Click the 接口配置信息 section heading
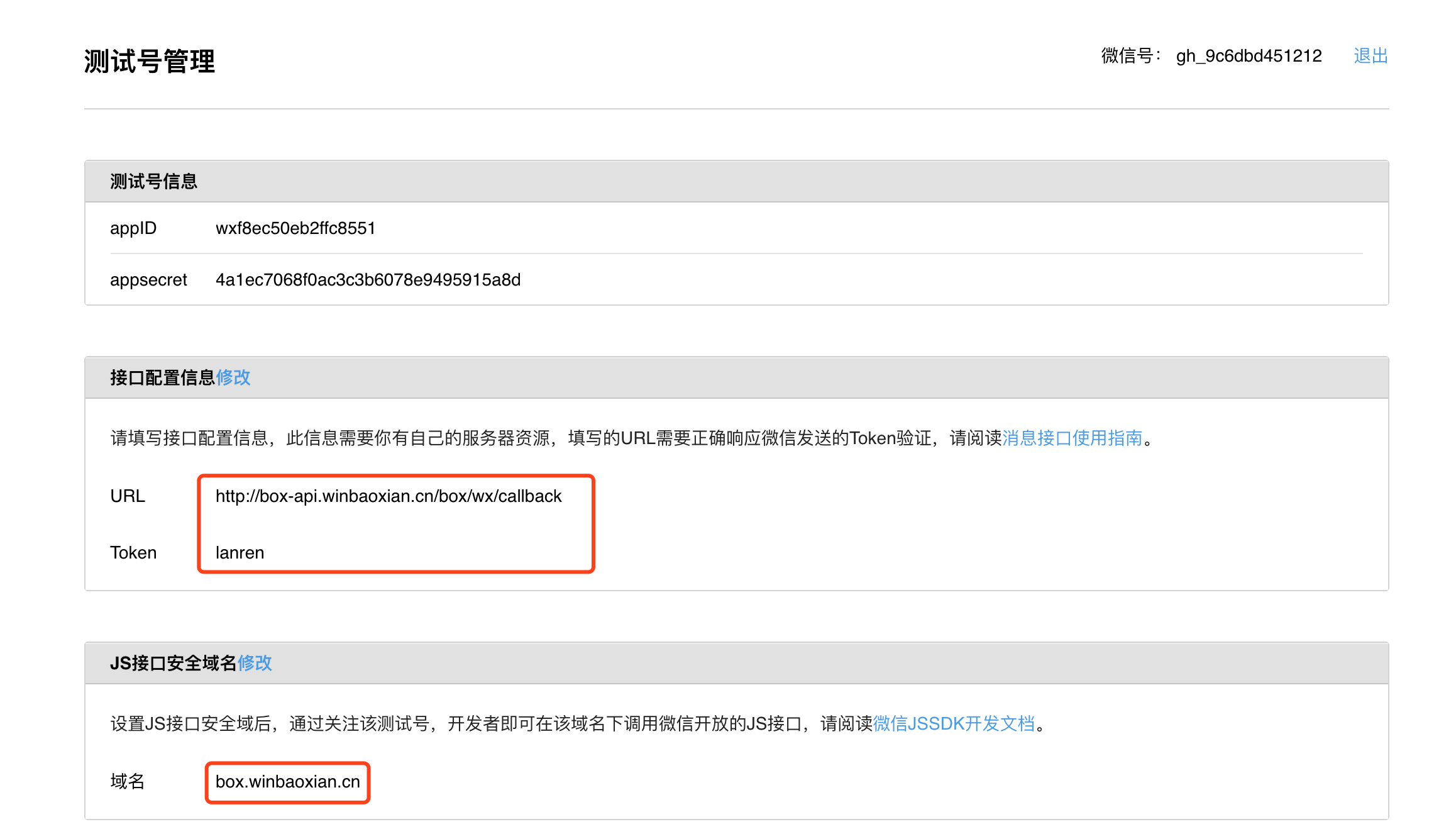This screenshot has height=829, width=1456. 162,377
